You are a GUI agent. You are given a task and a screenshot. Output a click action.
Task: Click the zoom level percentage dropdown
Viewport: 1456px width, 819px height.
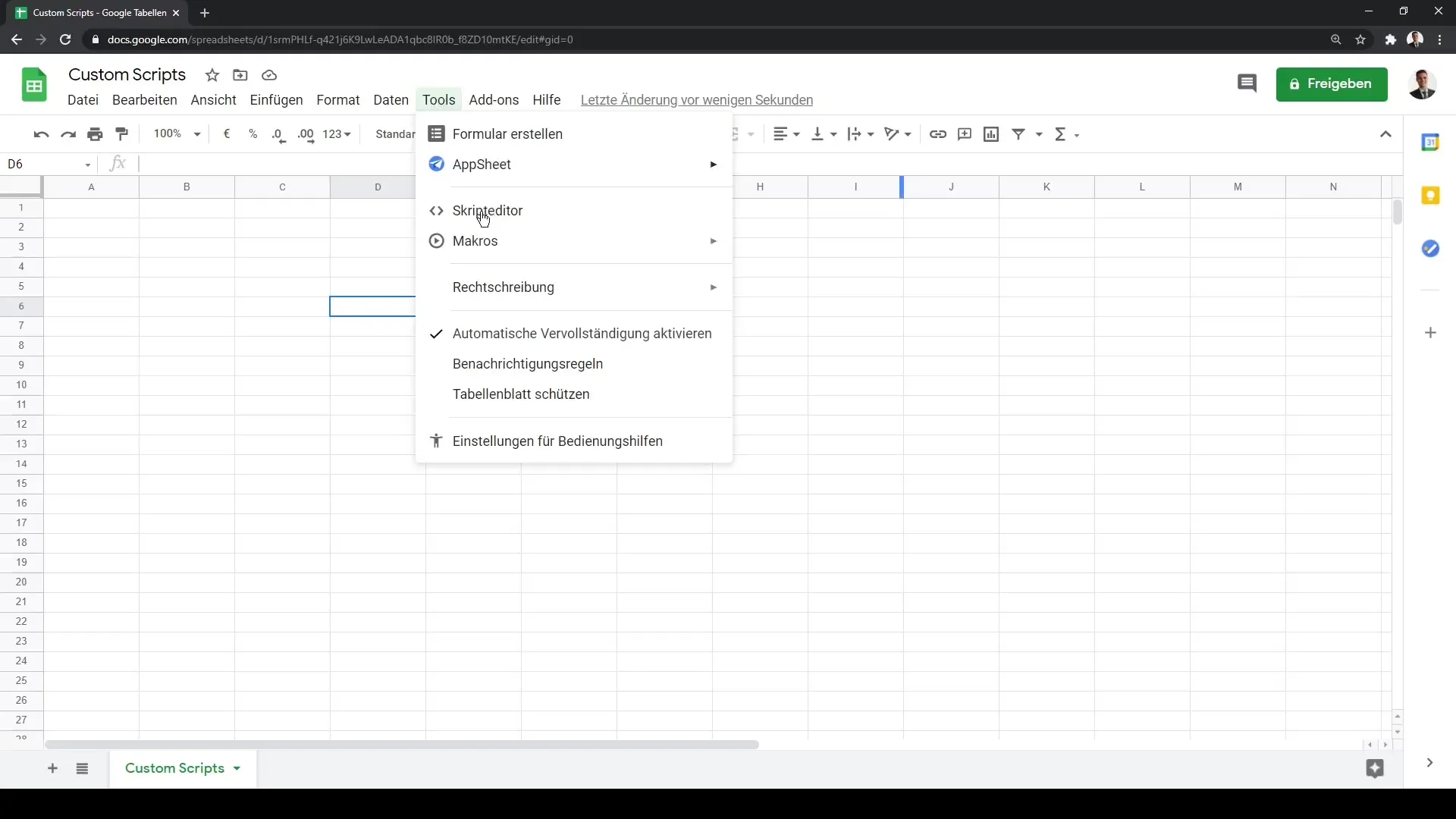click(x=177, y=133)
